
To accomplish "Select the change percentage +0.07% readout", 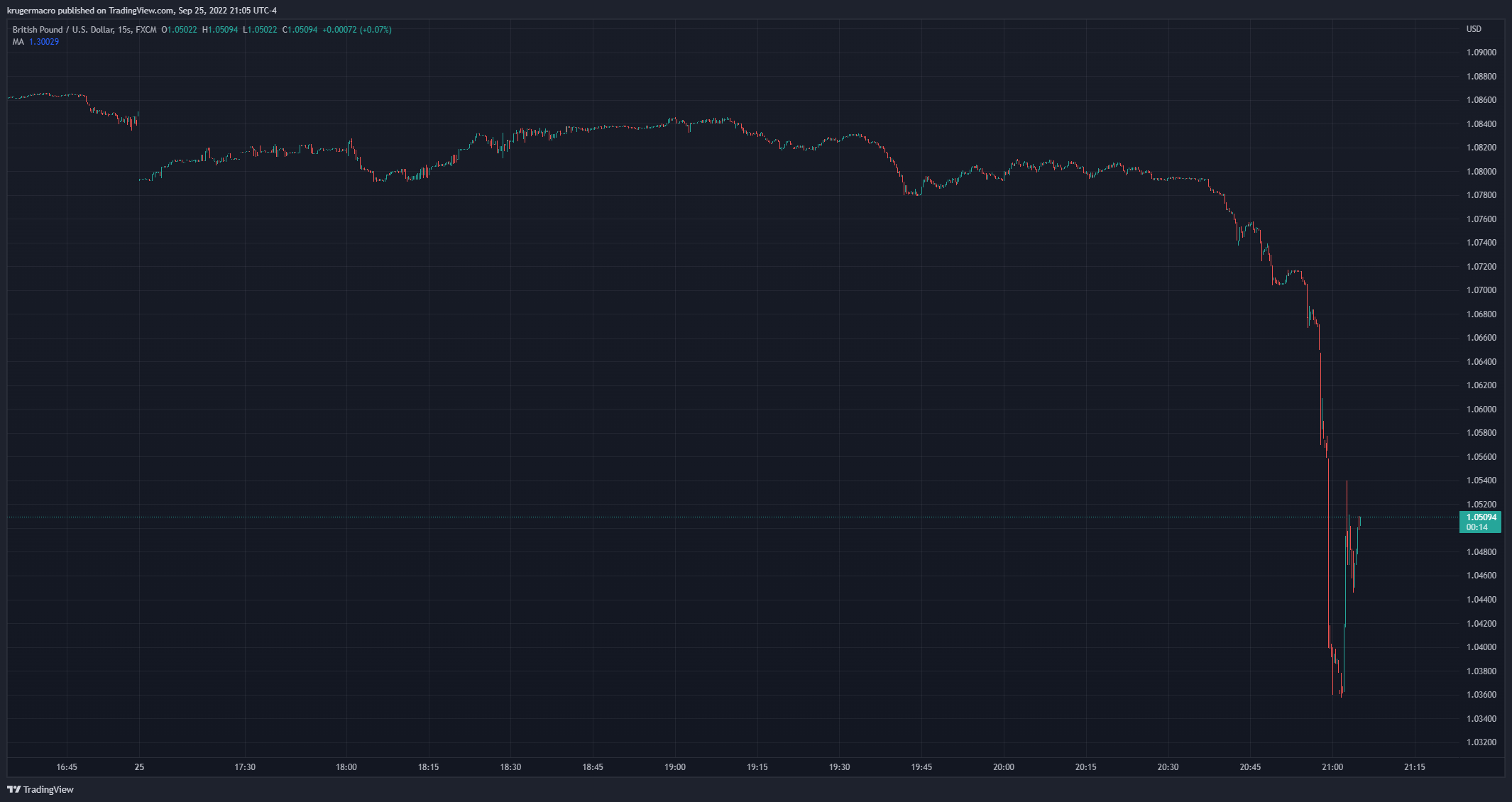I will pos(374,29).
